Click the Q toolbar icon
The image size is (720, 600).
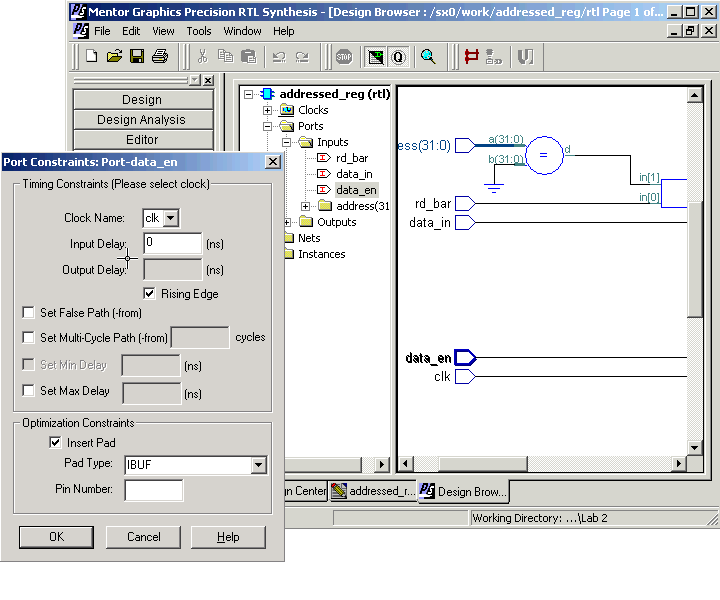tap(398, 57)
